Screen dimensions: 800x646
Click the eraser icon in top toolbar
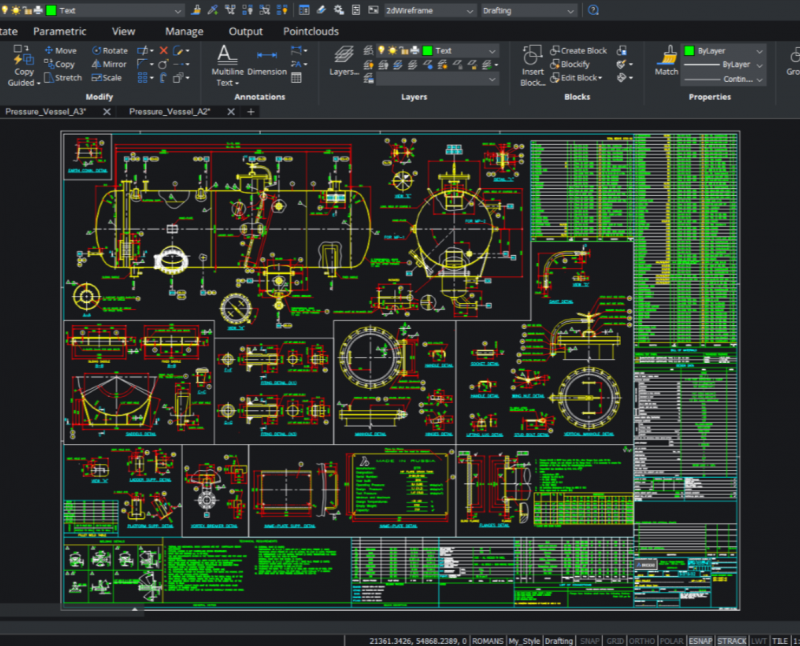(321, 10)
